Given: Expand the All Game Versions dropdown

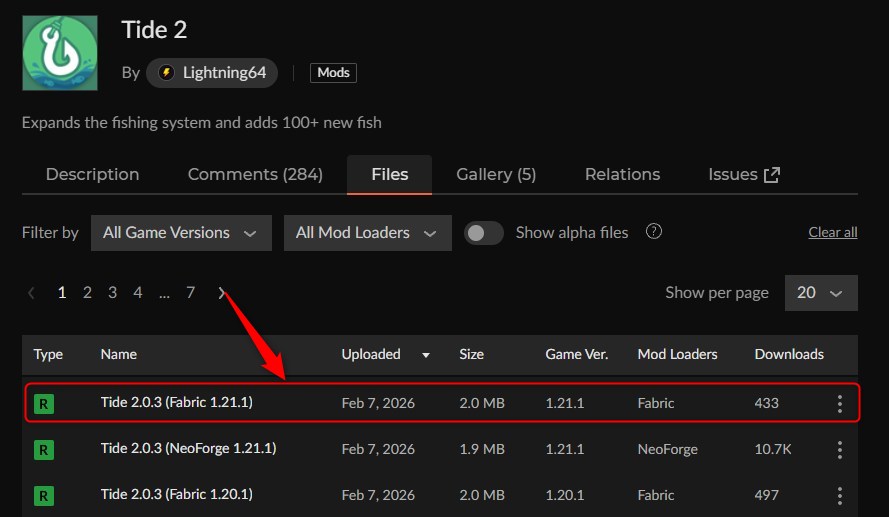Looking at the screenshot, I should click(181, 233).
